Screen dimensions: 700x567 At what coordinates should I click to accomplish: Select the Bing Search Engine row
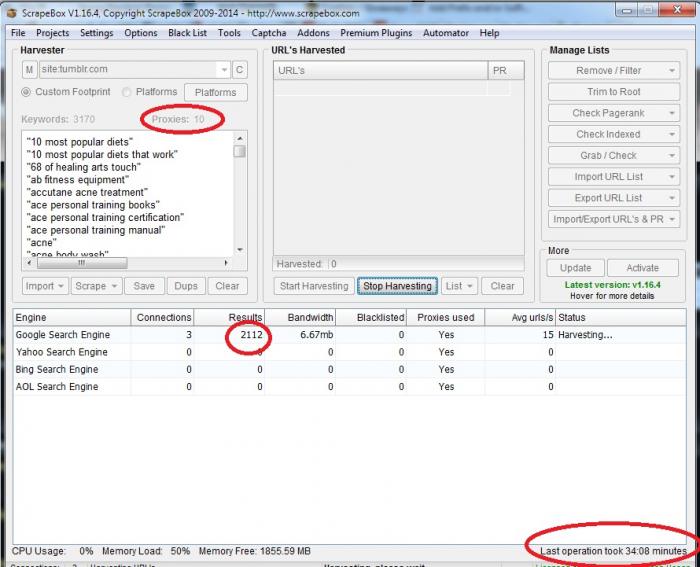point(350,370)
